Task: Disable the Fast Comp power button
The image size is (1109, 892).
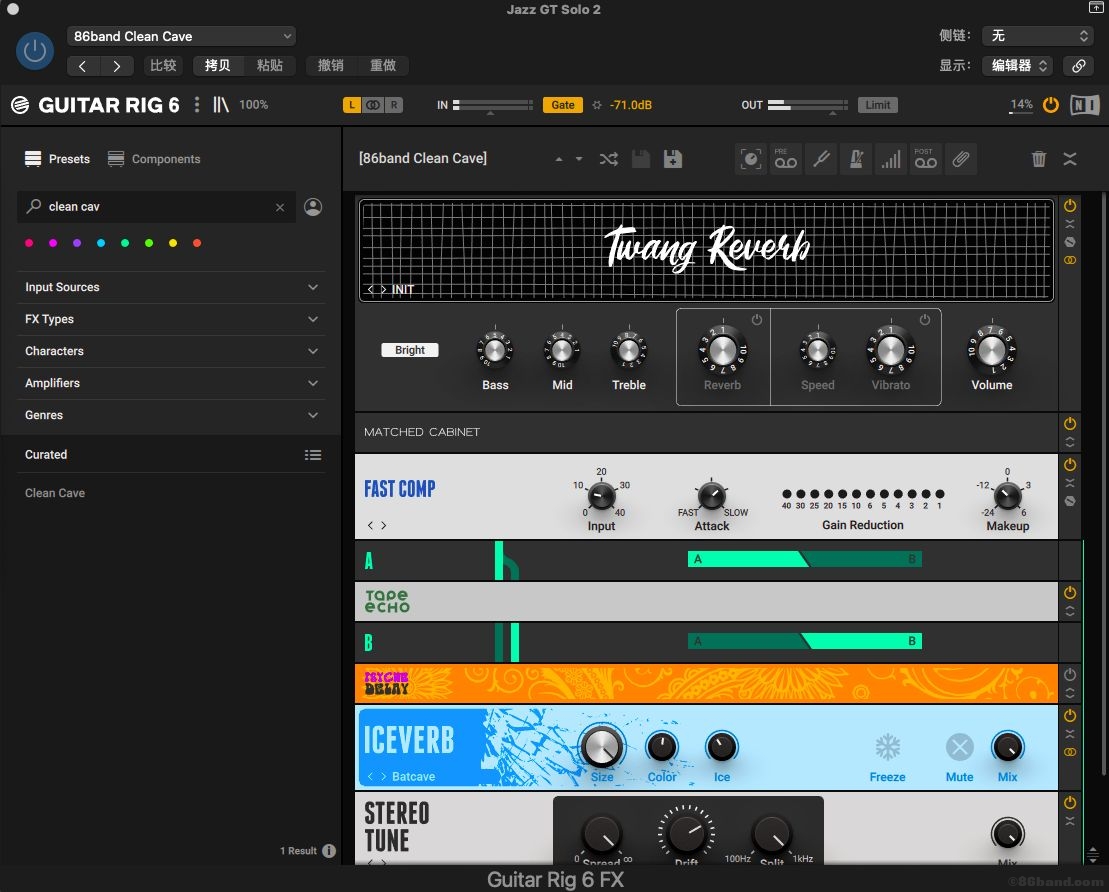Action: click(x=1070, y=465)
